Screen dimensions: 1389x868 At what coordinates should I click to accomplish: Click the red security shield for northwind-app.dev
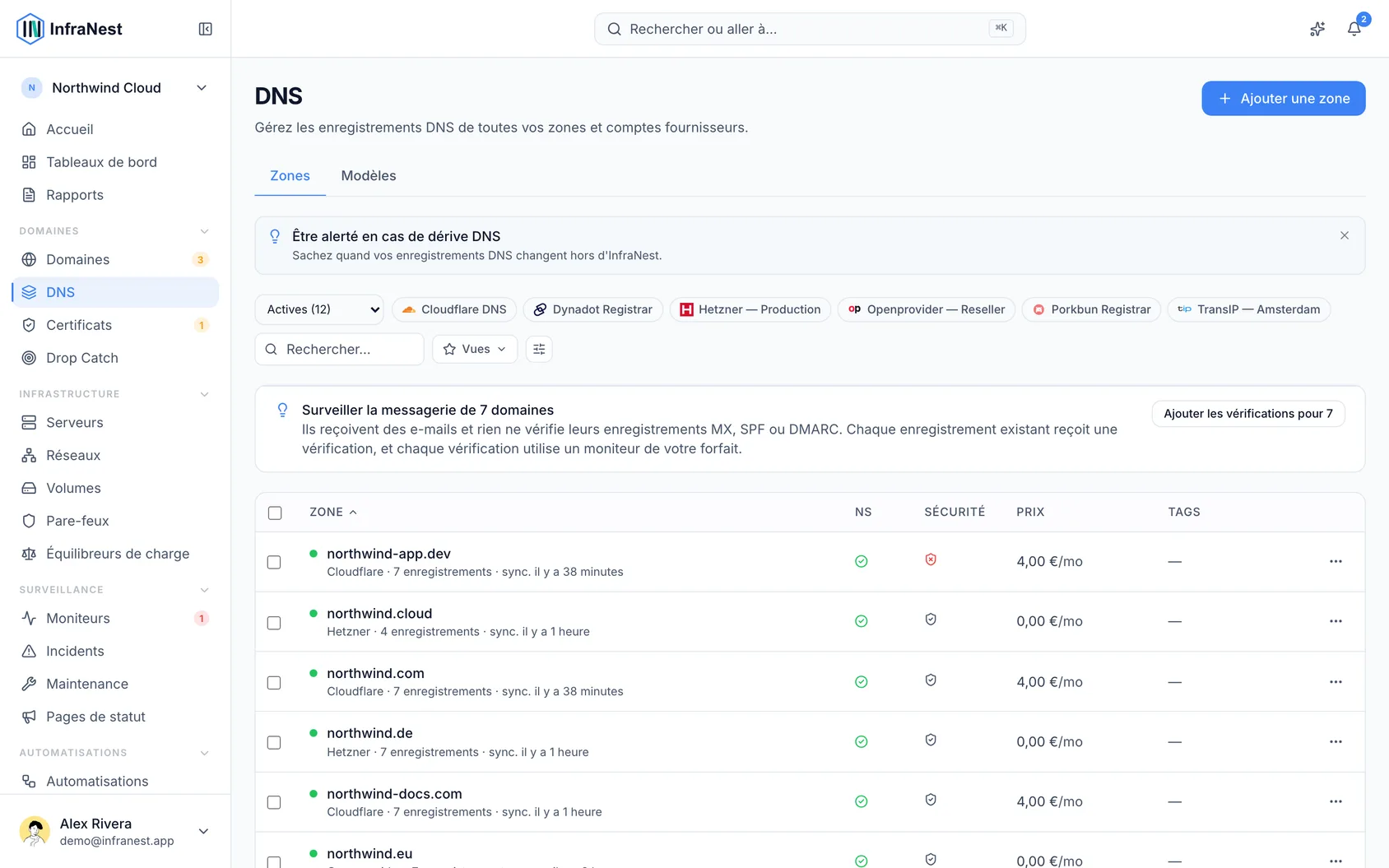931,559
